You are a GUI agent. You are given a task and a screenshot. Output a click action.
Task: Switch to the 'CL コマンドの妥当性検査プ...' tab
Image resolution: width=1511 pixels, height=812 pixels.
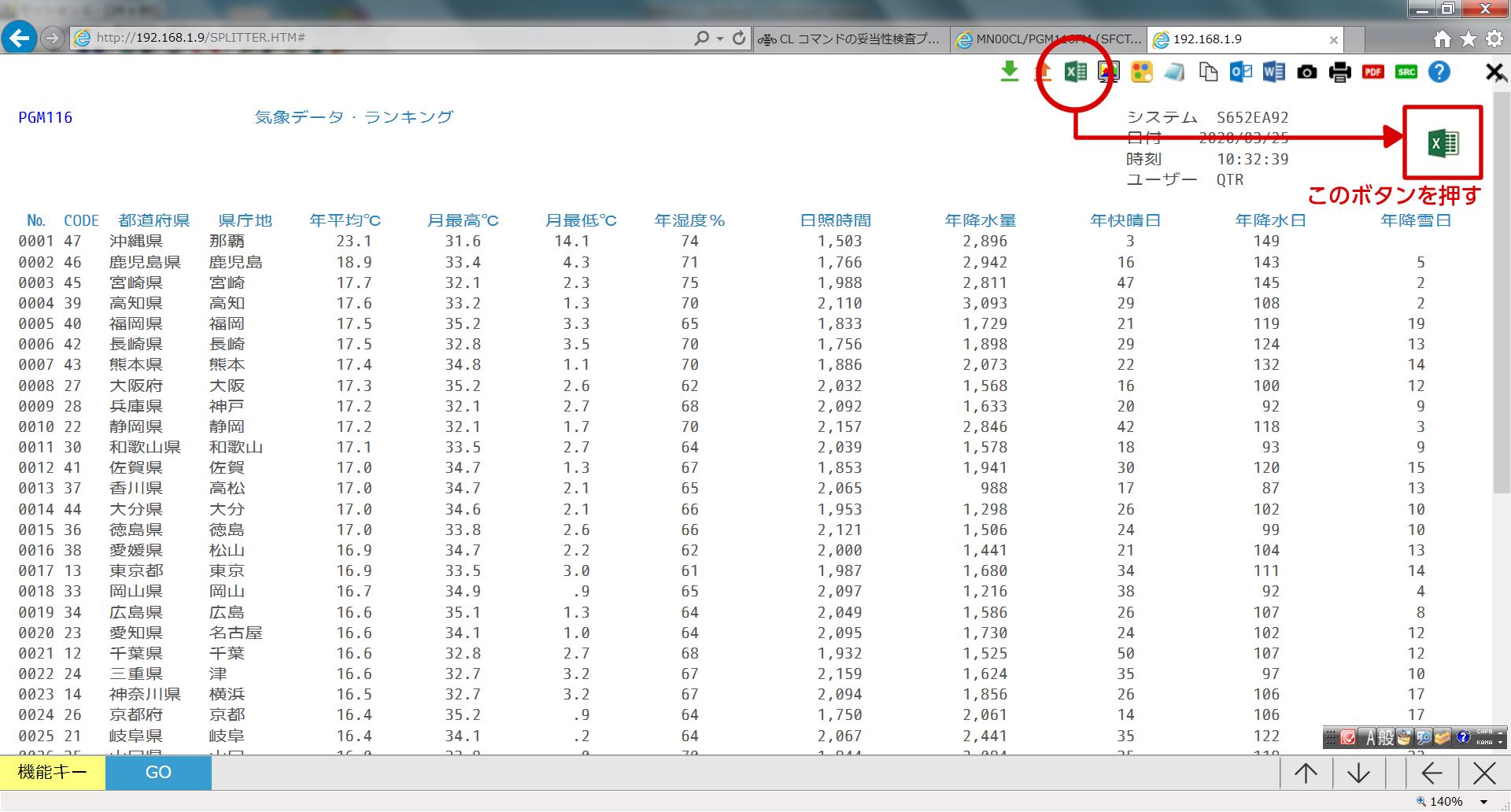pyautogui.click(x=852, y=39)
